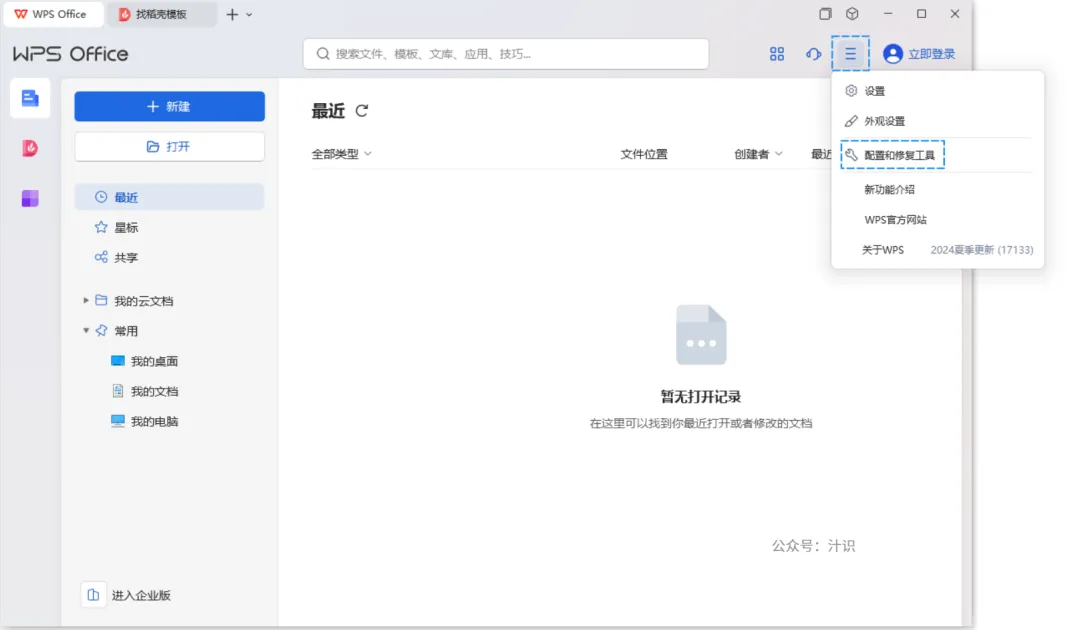Click the pin icon beside 常用
This screenshot has height=630, width=1080.
(101, 330)
